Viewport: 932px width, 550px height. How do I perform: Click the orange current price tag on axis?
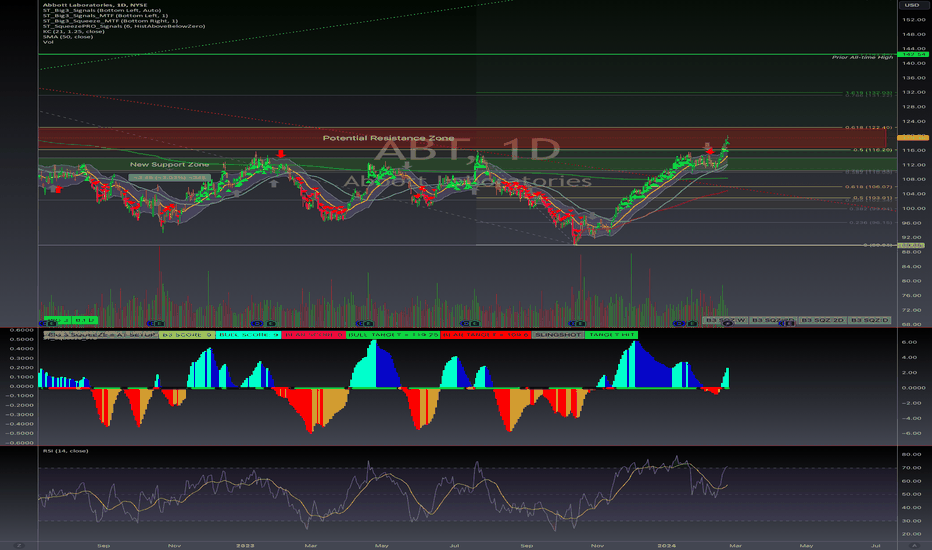[911, 137]
